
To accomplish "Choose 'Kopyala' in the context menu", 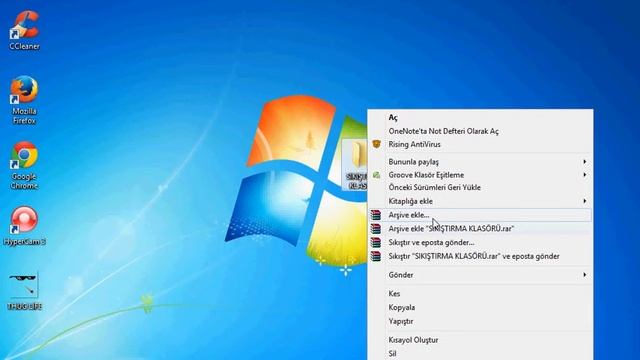I will 480,307.
